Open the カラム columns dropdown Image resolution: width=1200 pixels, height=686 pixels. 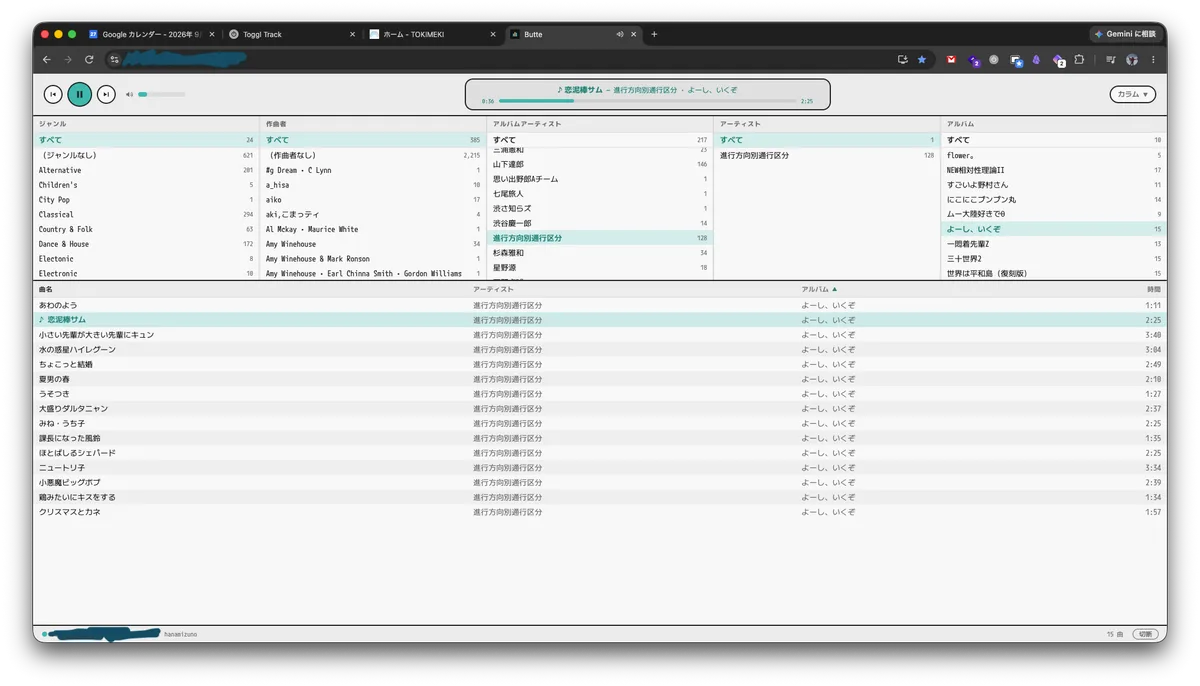pyautogui.click(x=1132, y=94)
